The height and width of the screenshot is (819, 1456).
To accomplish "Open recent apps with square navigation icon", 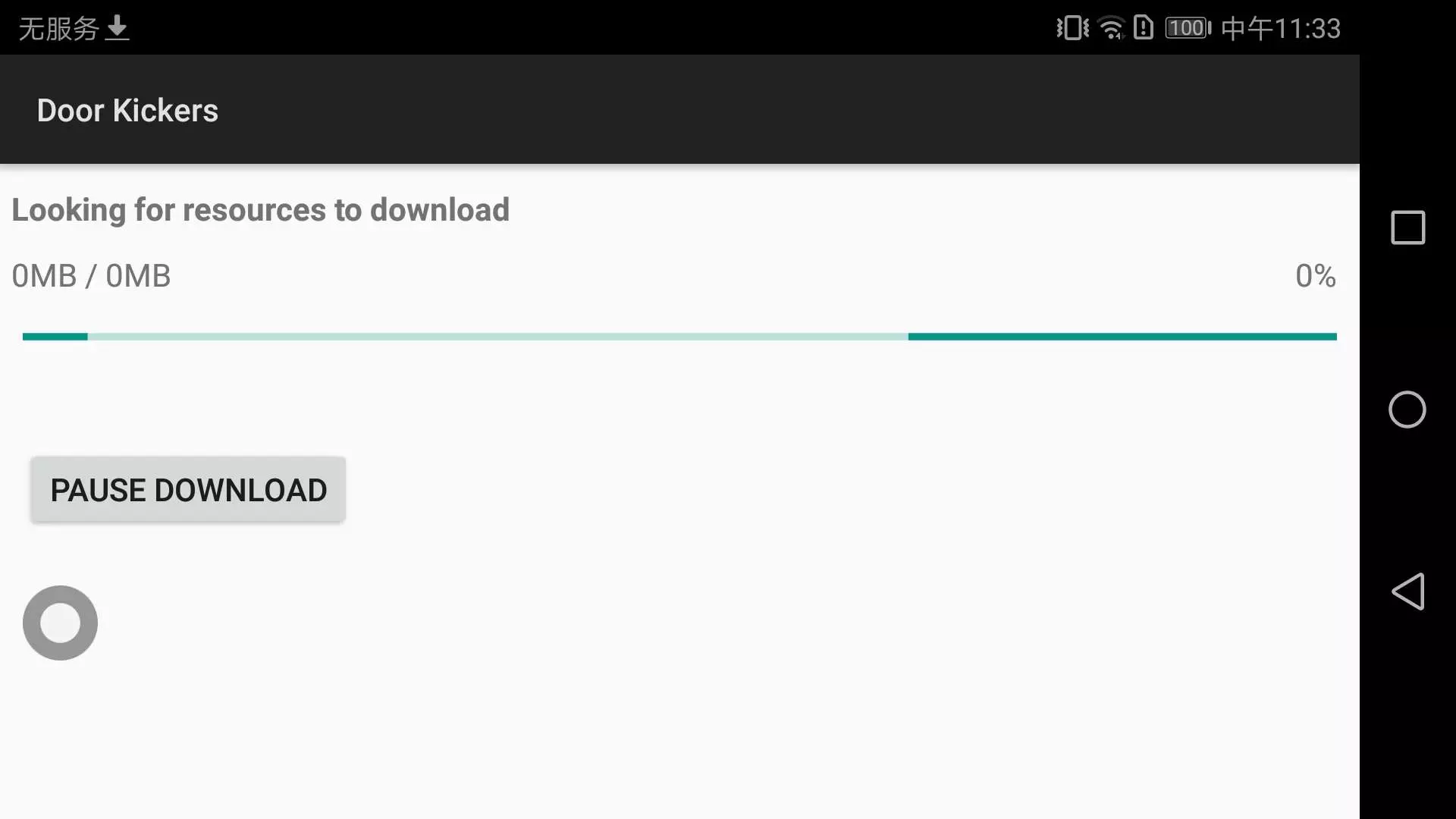I will 1407,227.
